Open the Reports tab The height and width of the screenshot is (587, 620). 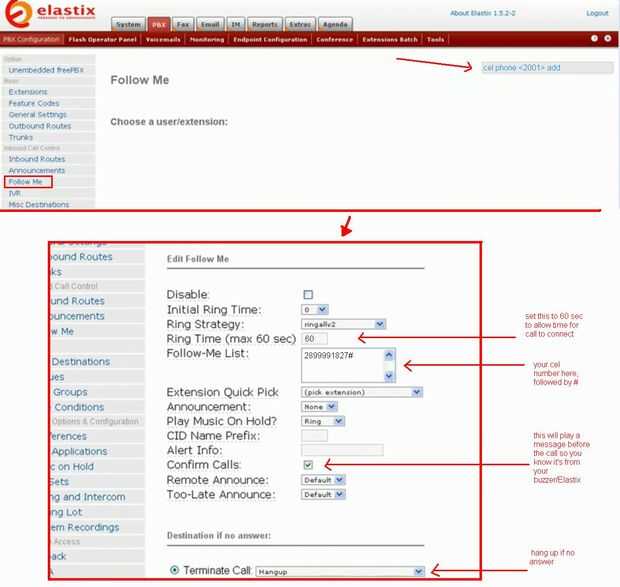[x=265, y=24]
